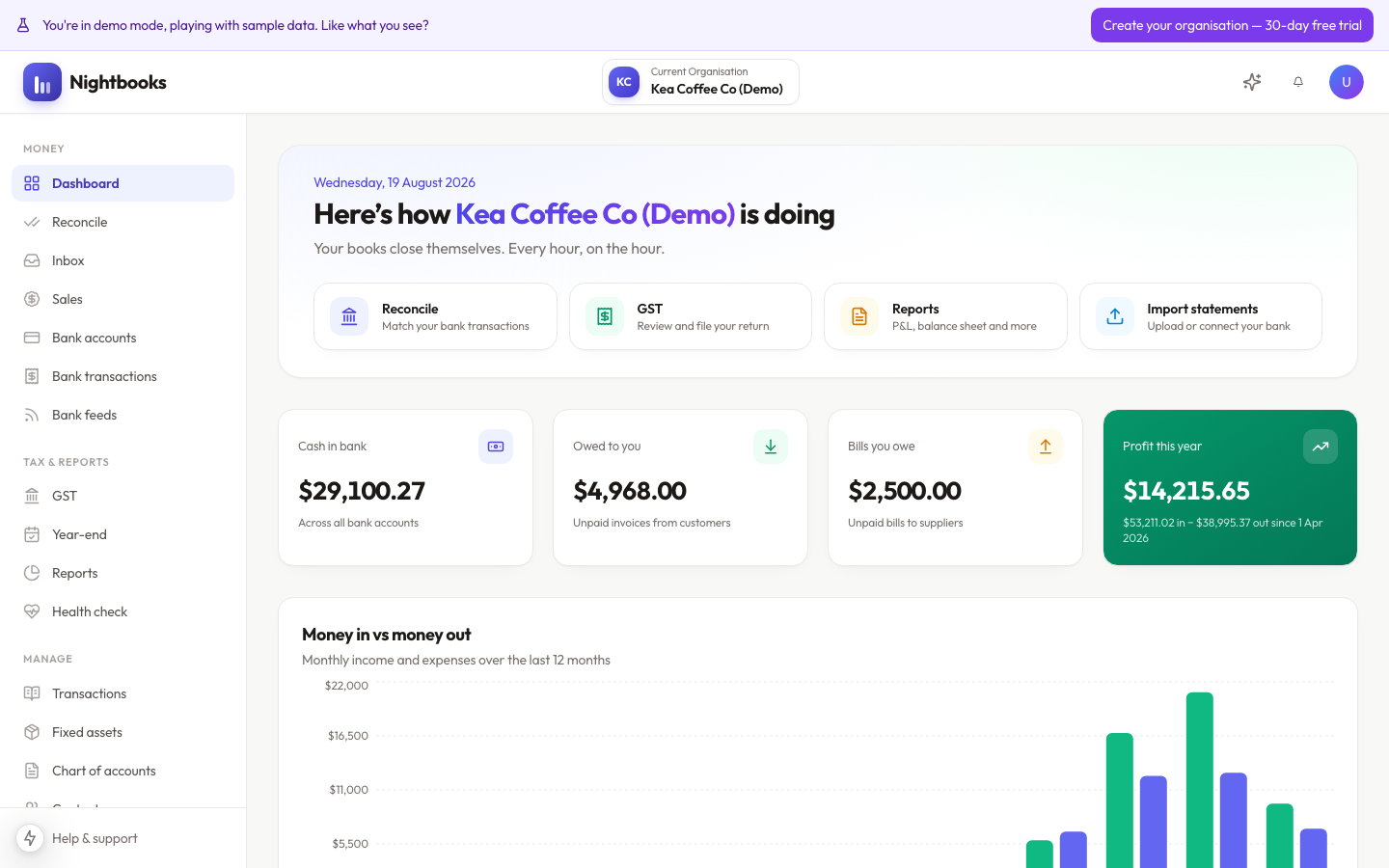1389x868 pixels.
Task: Click the $22,000 axis label
Action: tap(346, 686)
